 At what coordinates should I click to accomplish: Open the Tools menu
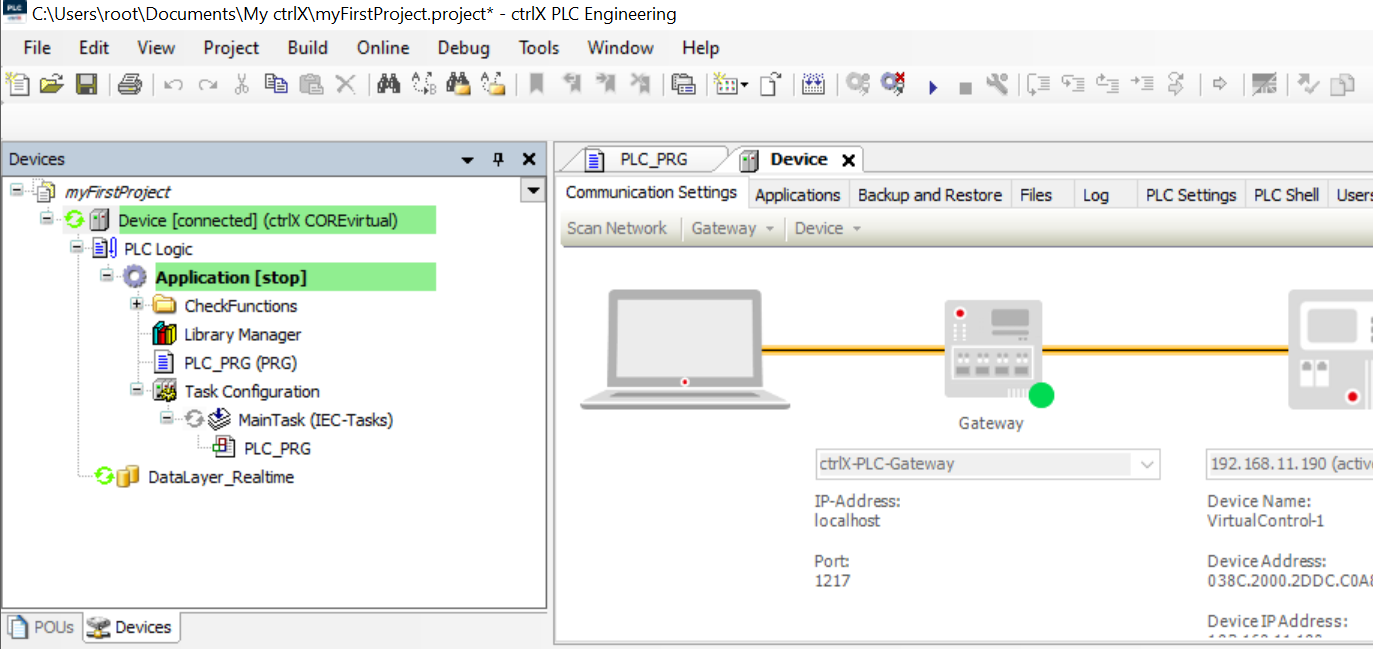(x=539, y=48)
